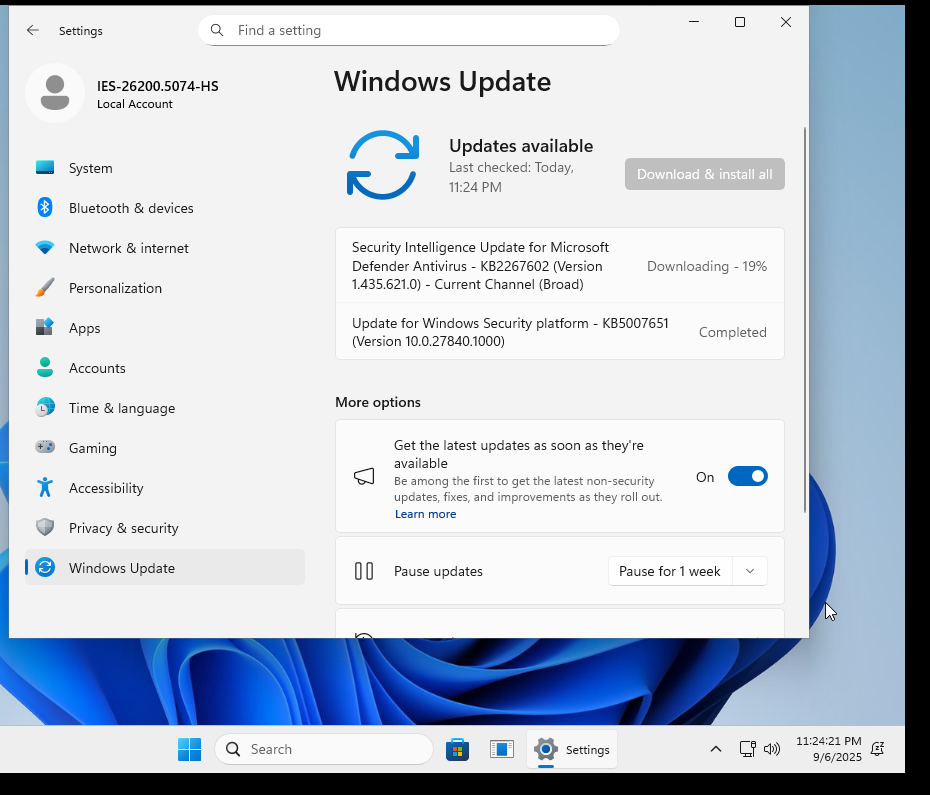Expand the Pause for 1 week dropdown arrow

(750, 571)
